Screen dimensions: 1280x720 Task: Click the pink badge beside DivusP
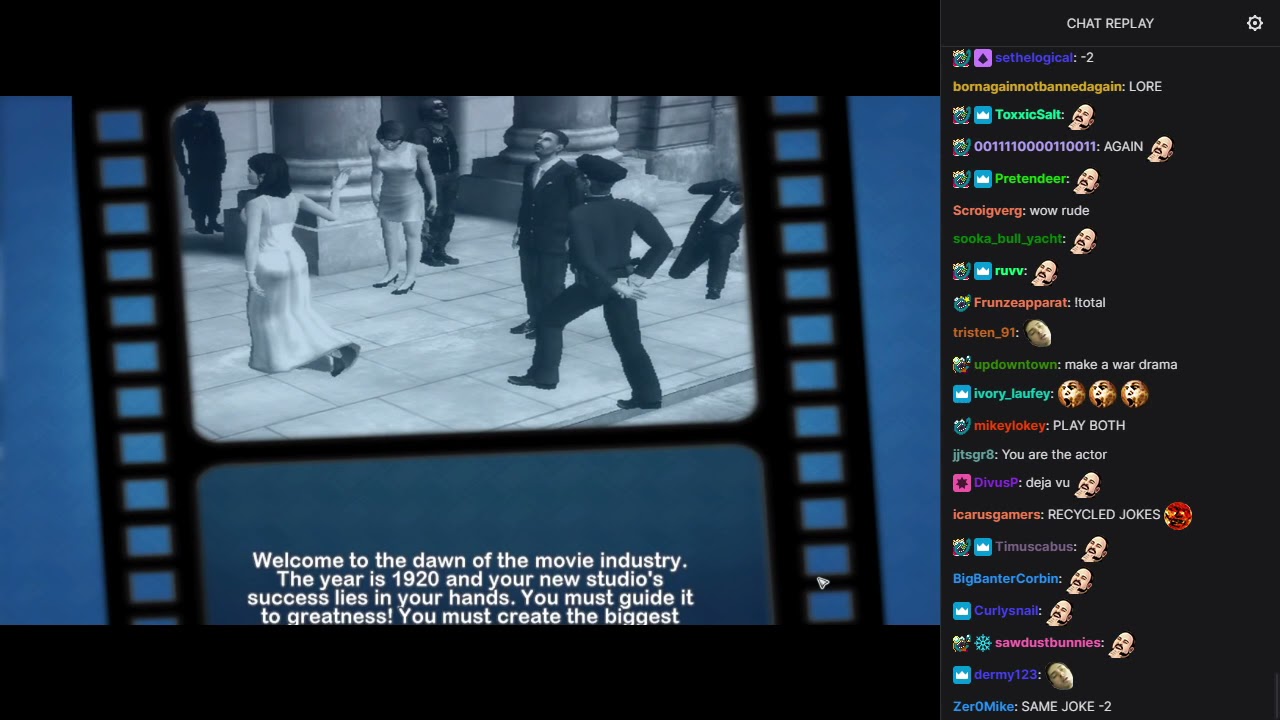point(962,483)
